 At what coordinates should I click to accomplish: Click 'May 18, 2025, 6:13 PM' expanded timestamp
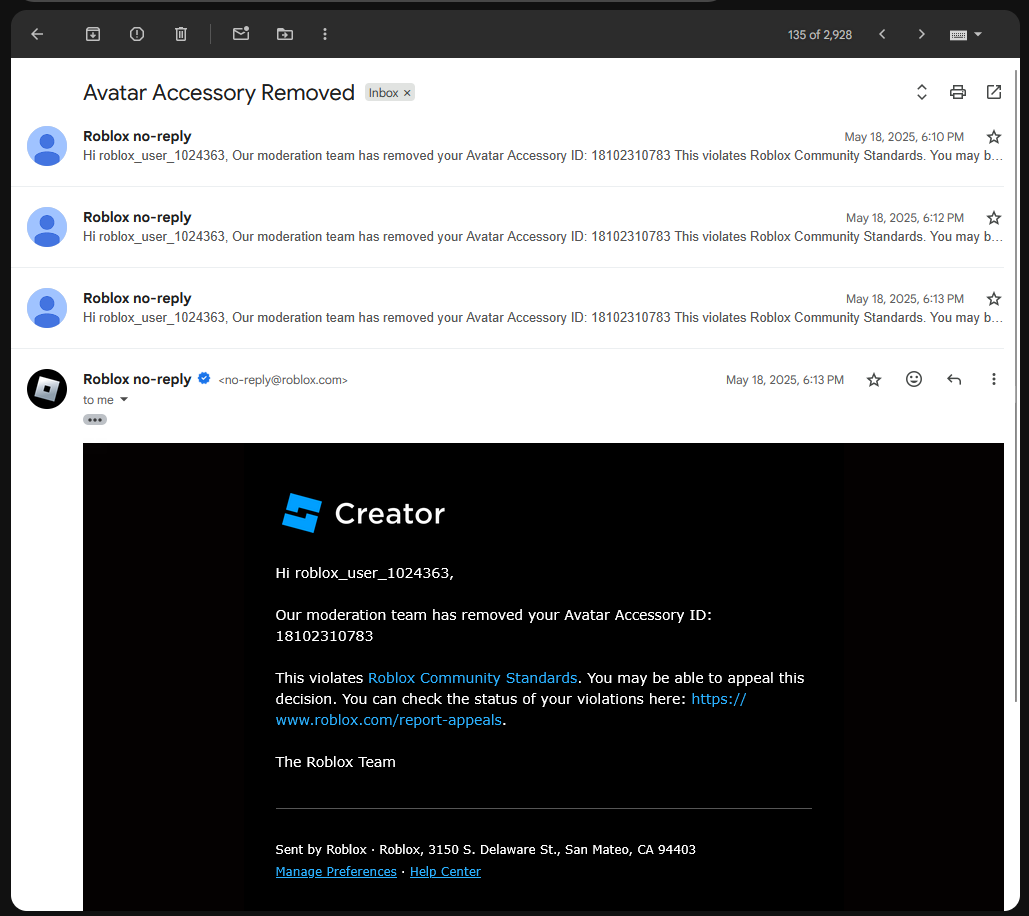(x=785, y=380)
